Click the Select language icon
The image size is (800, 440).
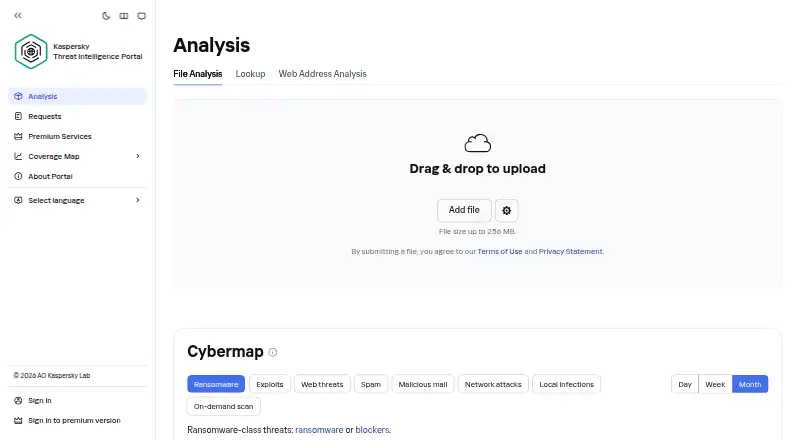pos(18,200)
